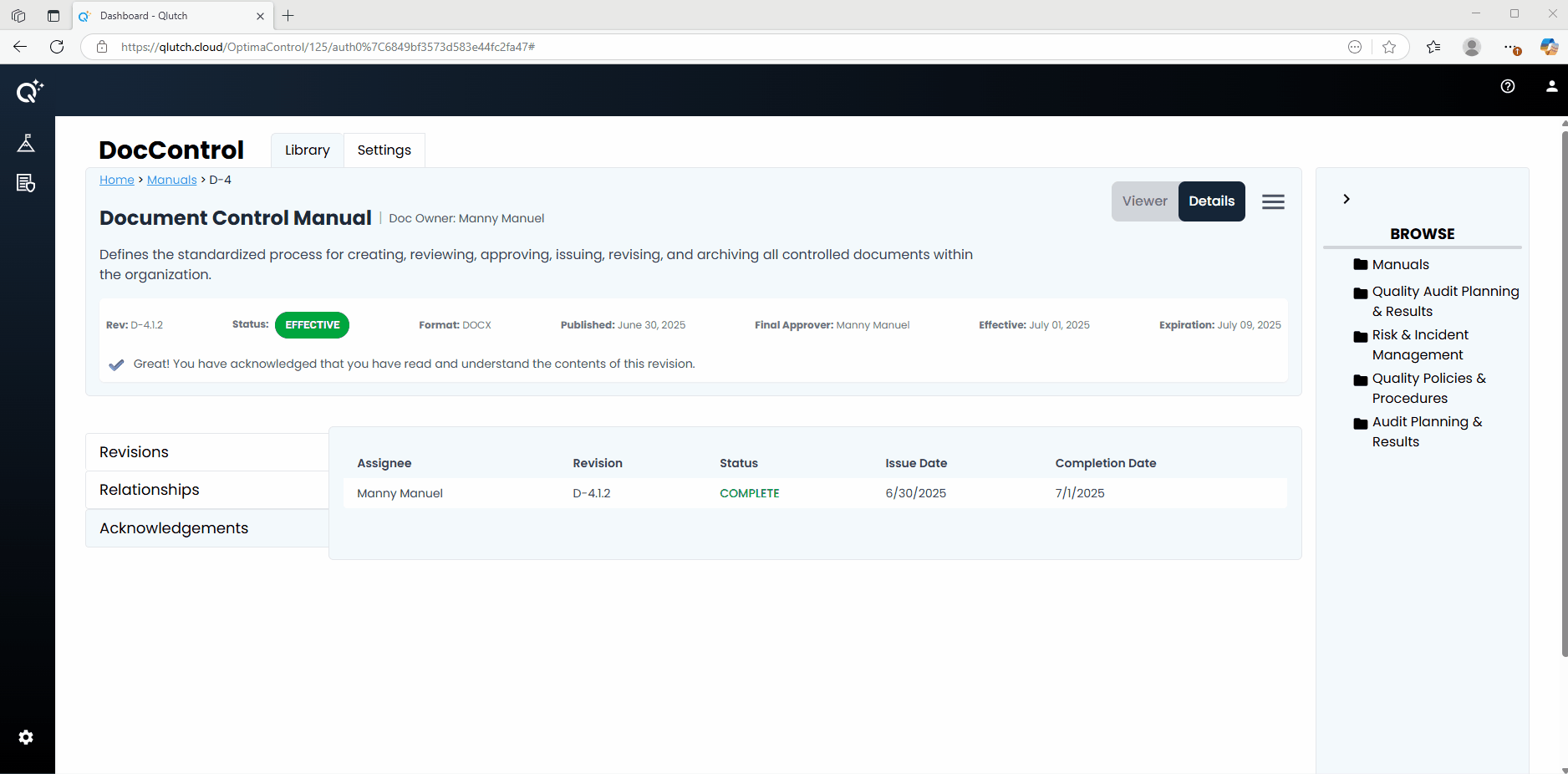Select the Settings tab
The width and height of the screenshot is (1568, 774).
[x=384, y=150]
